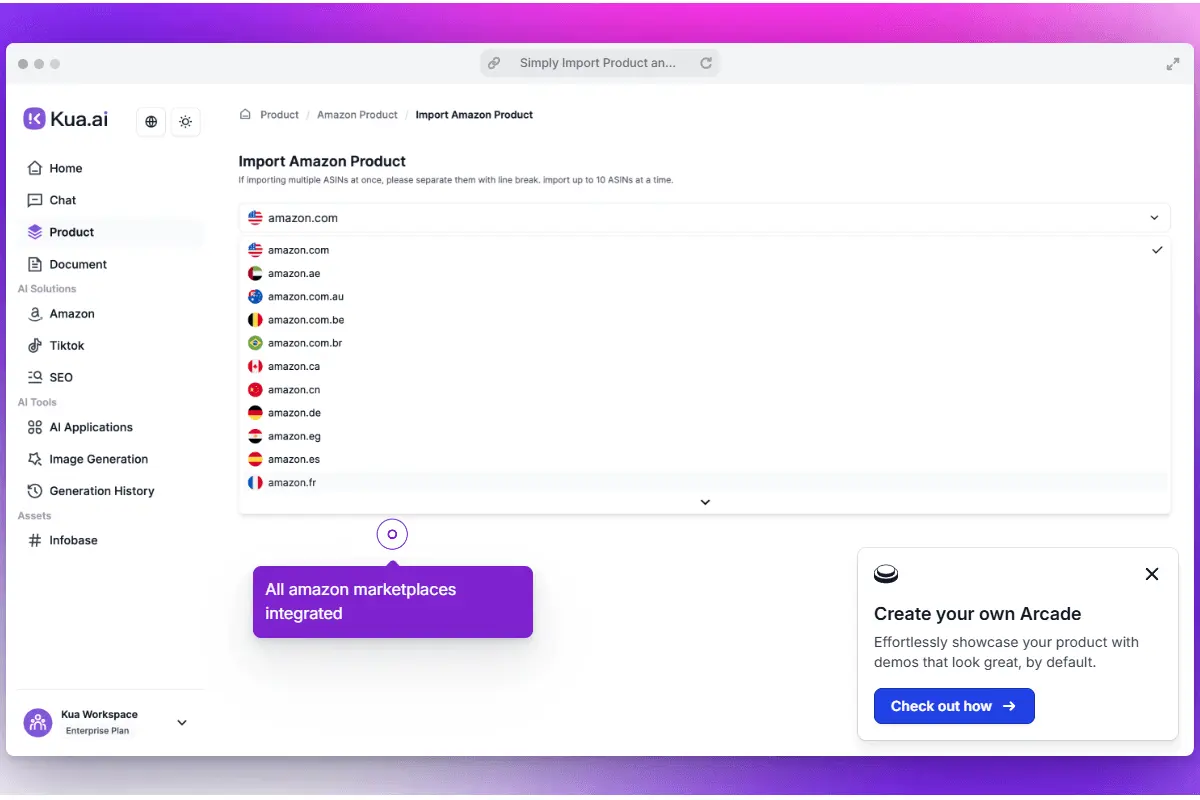Click the Kua.ai logo
Viewport: 1200px width, 800px height.
pyautogui.click(x=66, y=119)
